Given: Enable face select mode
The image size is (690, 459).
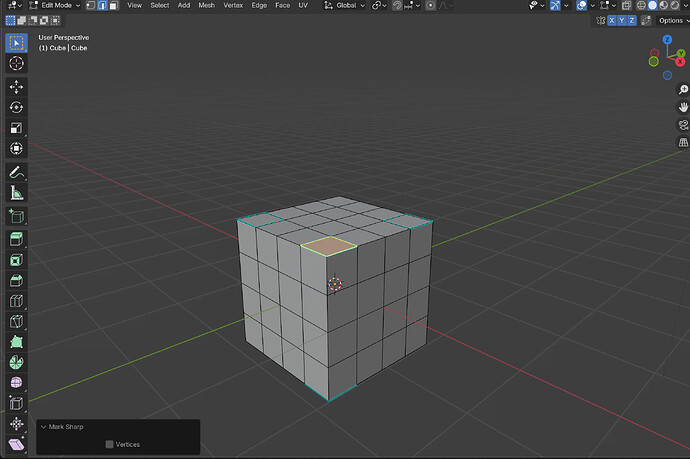Looking at the screenshot, I should tap(114, 5).
